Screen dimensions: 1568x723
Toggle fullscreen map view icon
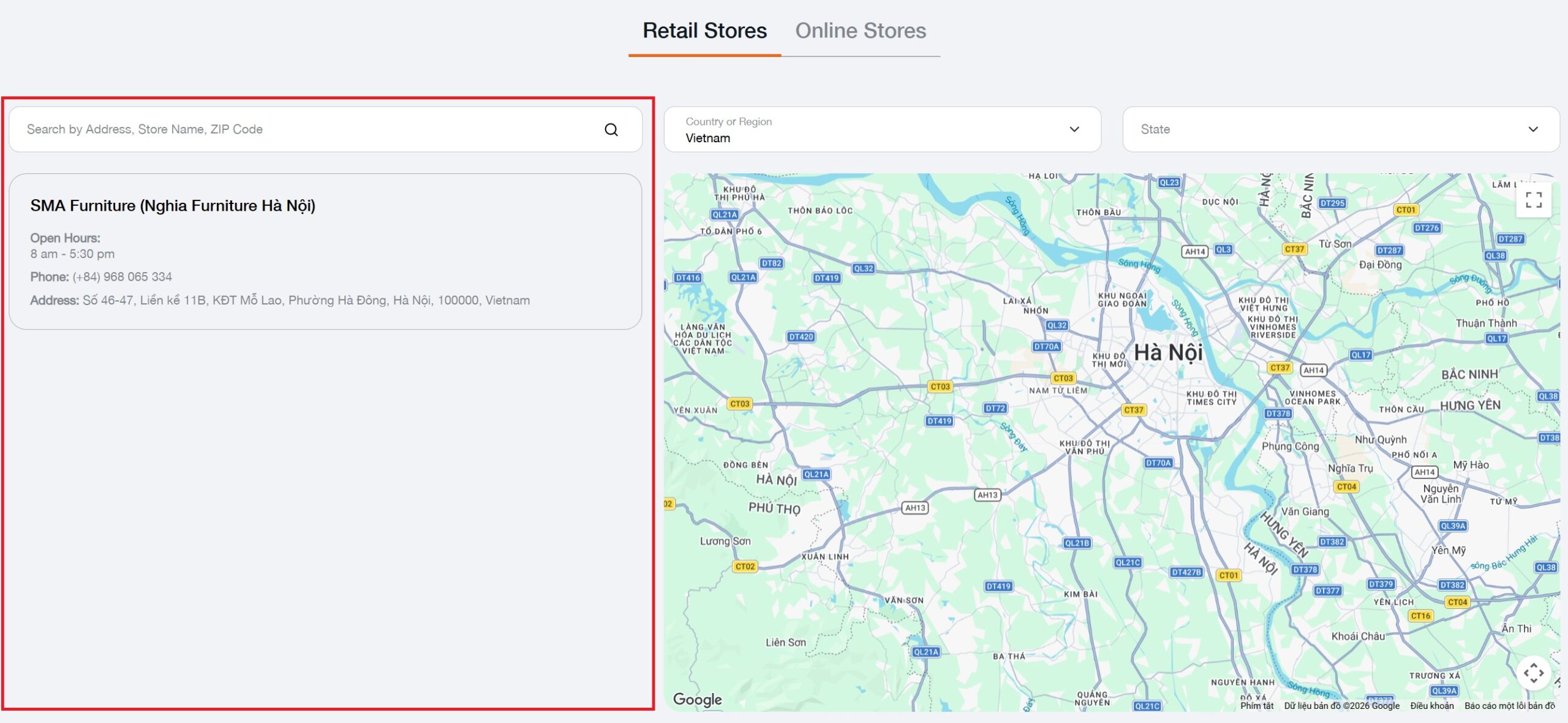(x=1533, y=200)
